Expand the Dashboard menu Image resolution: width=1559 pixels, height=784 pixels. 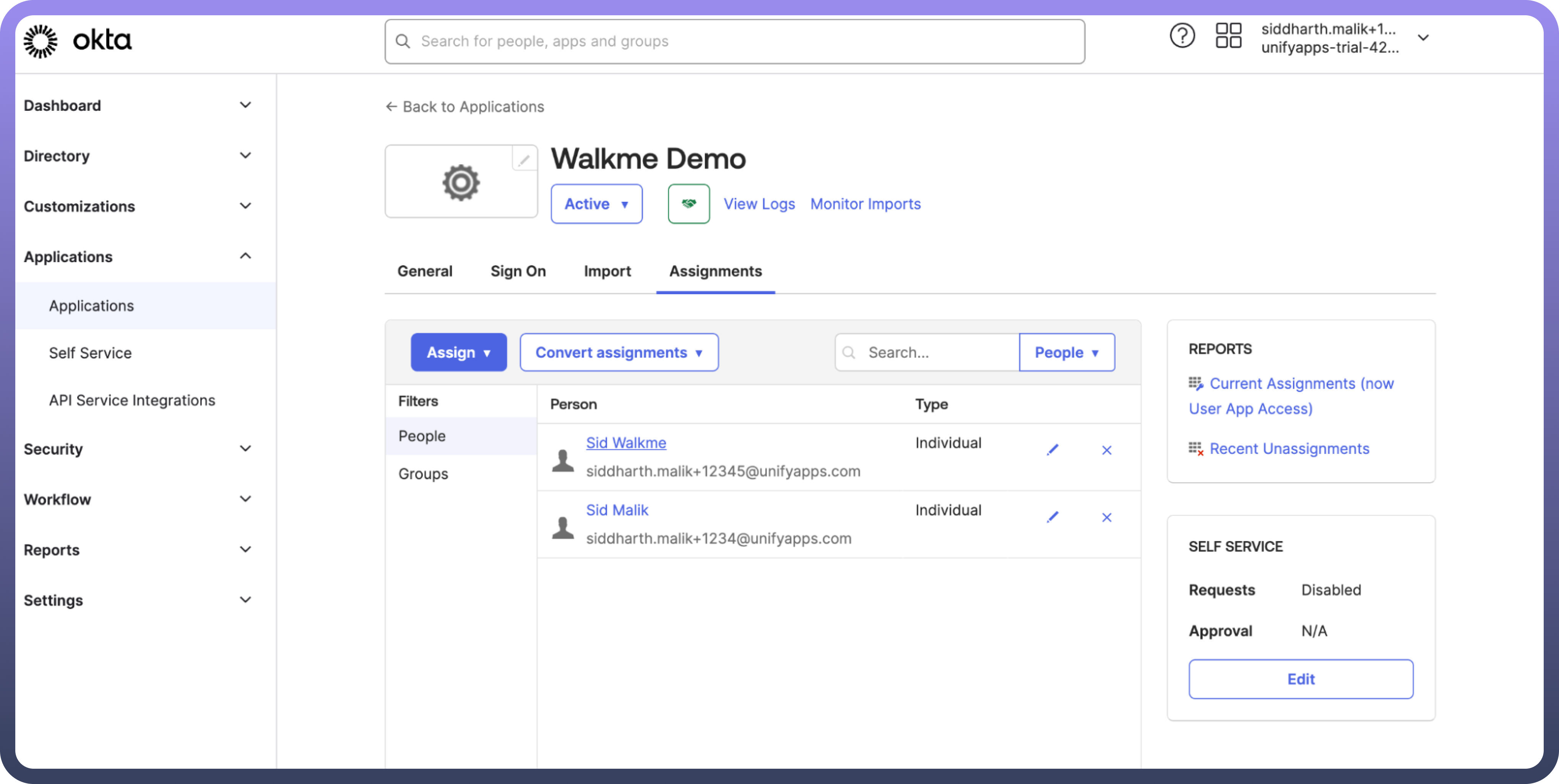pos(245,105)
